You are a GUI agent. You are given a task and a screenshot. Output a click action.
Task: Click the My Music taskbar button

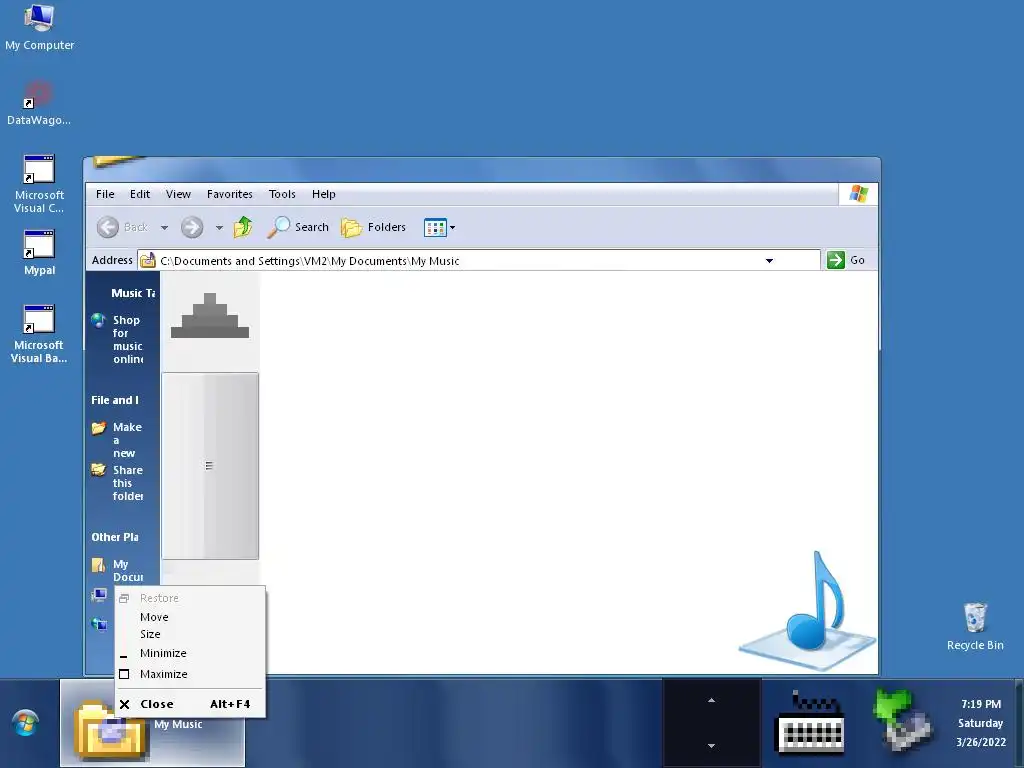pyautogui.click(x=152, y=724)
